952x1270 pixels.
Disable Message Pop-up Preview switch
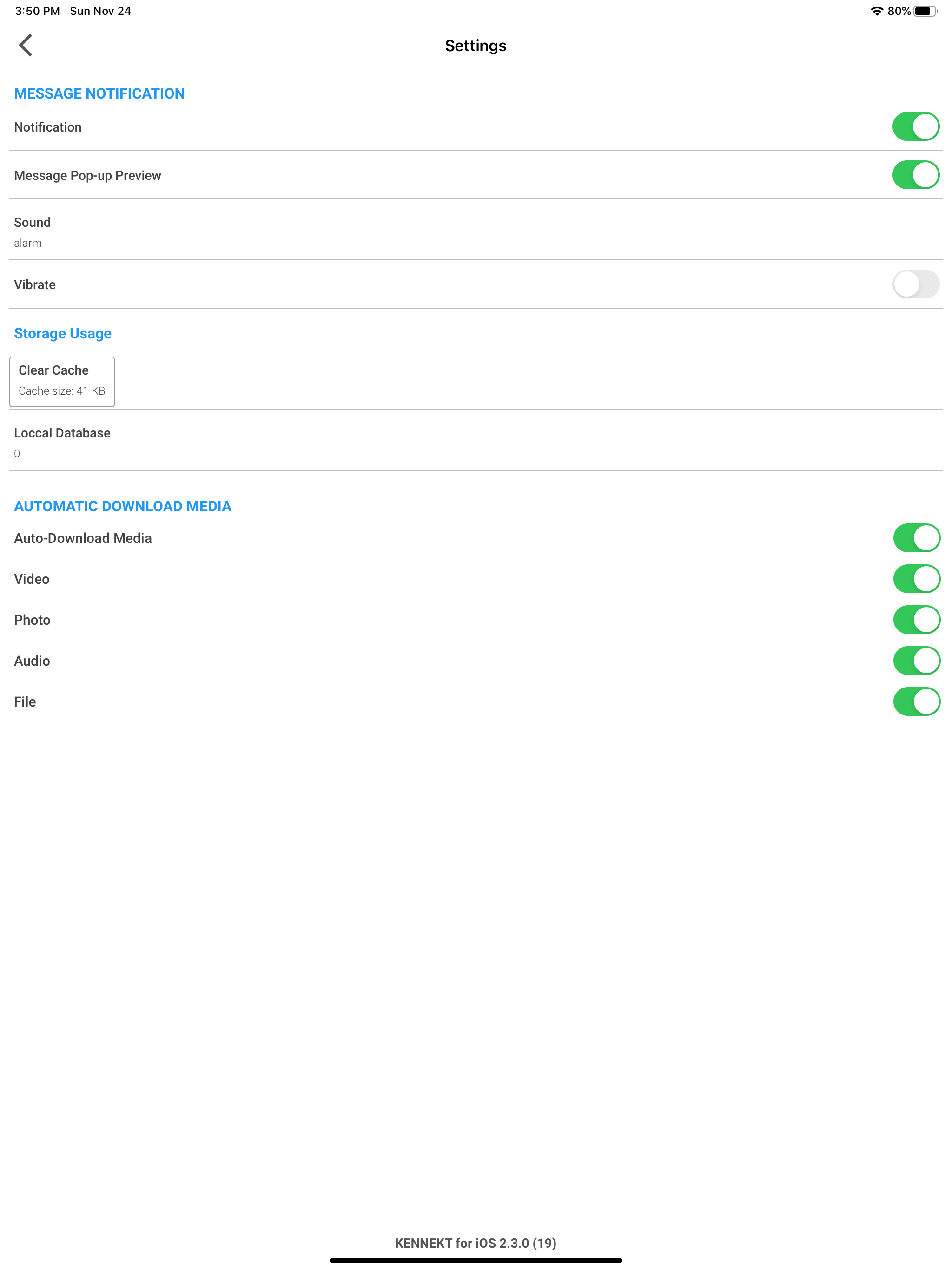click(x=916, y=175)
